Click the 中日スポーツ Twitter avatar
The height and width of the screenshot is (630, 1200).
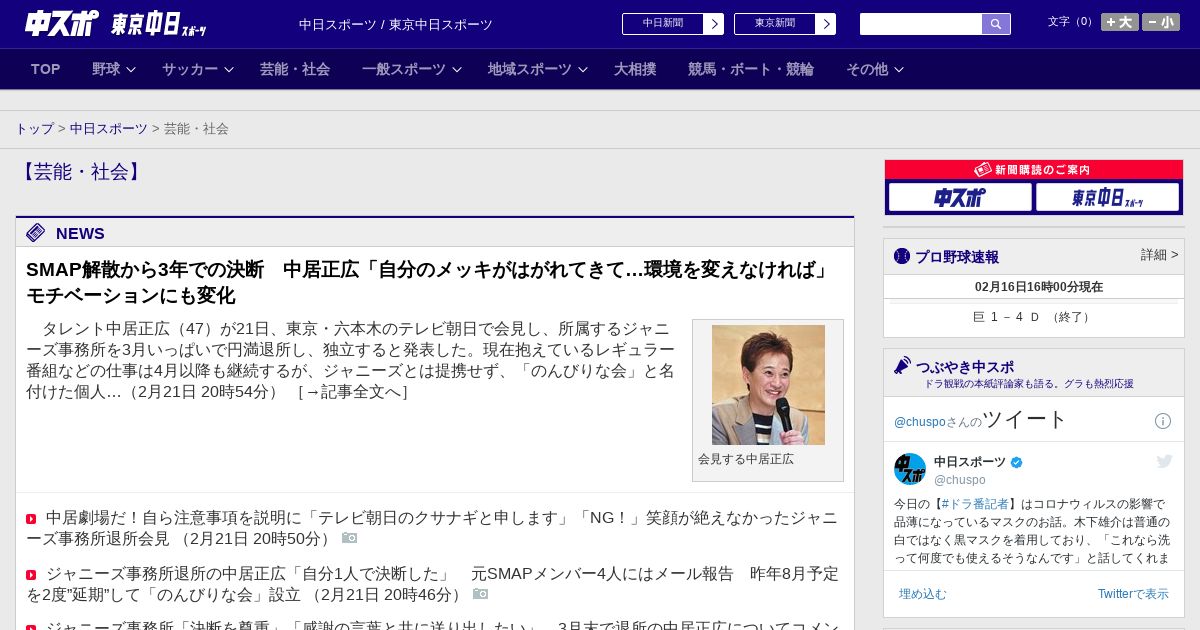[x=910, y=469]
